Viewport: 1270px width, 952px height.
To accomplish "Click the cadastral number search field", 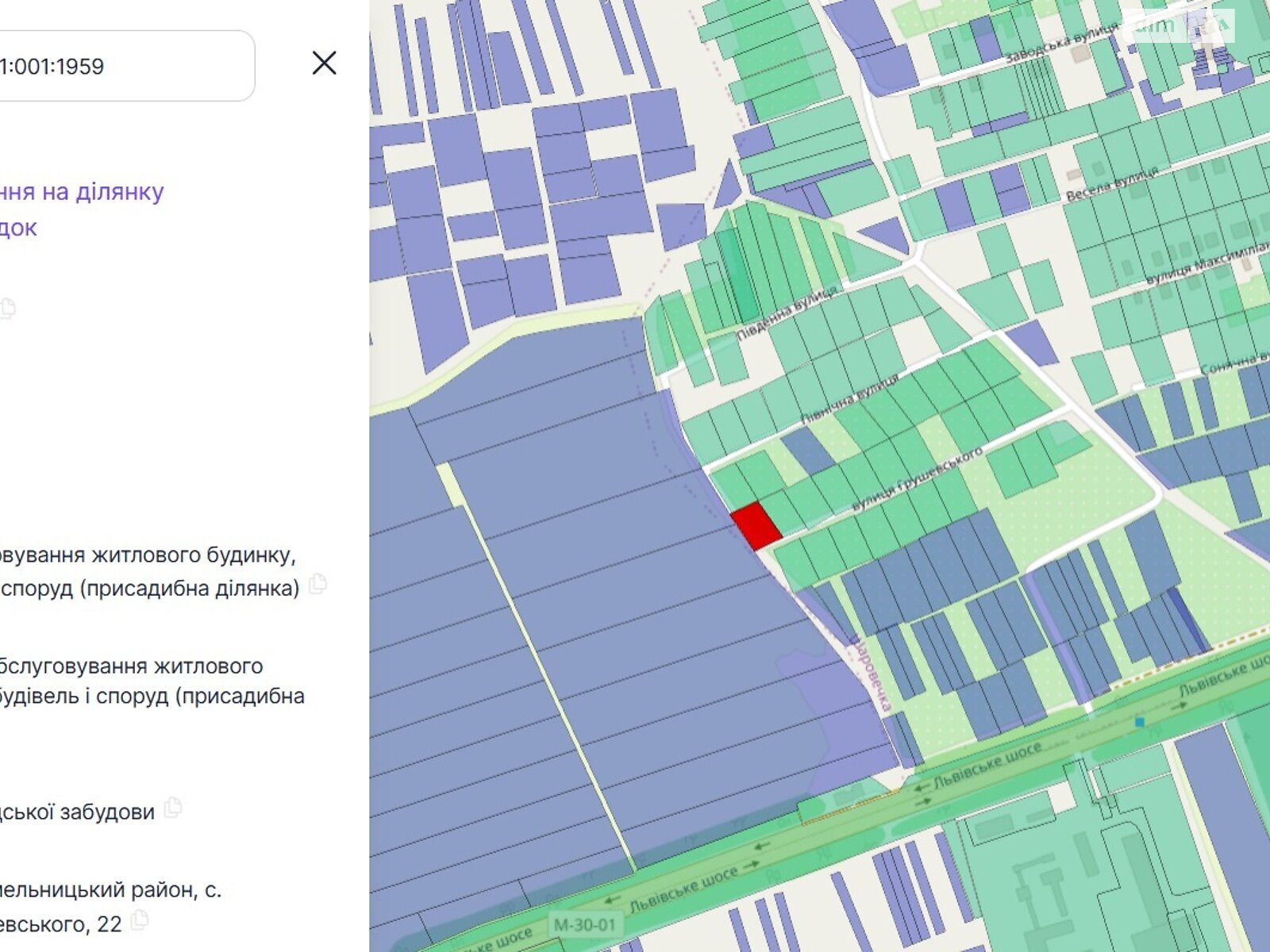I will [x=119, y=66].
